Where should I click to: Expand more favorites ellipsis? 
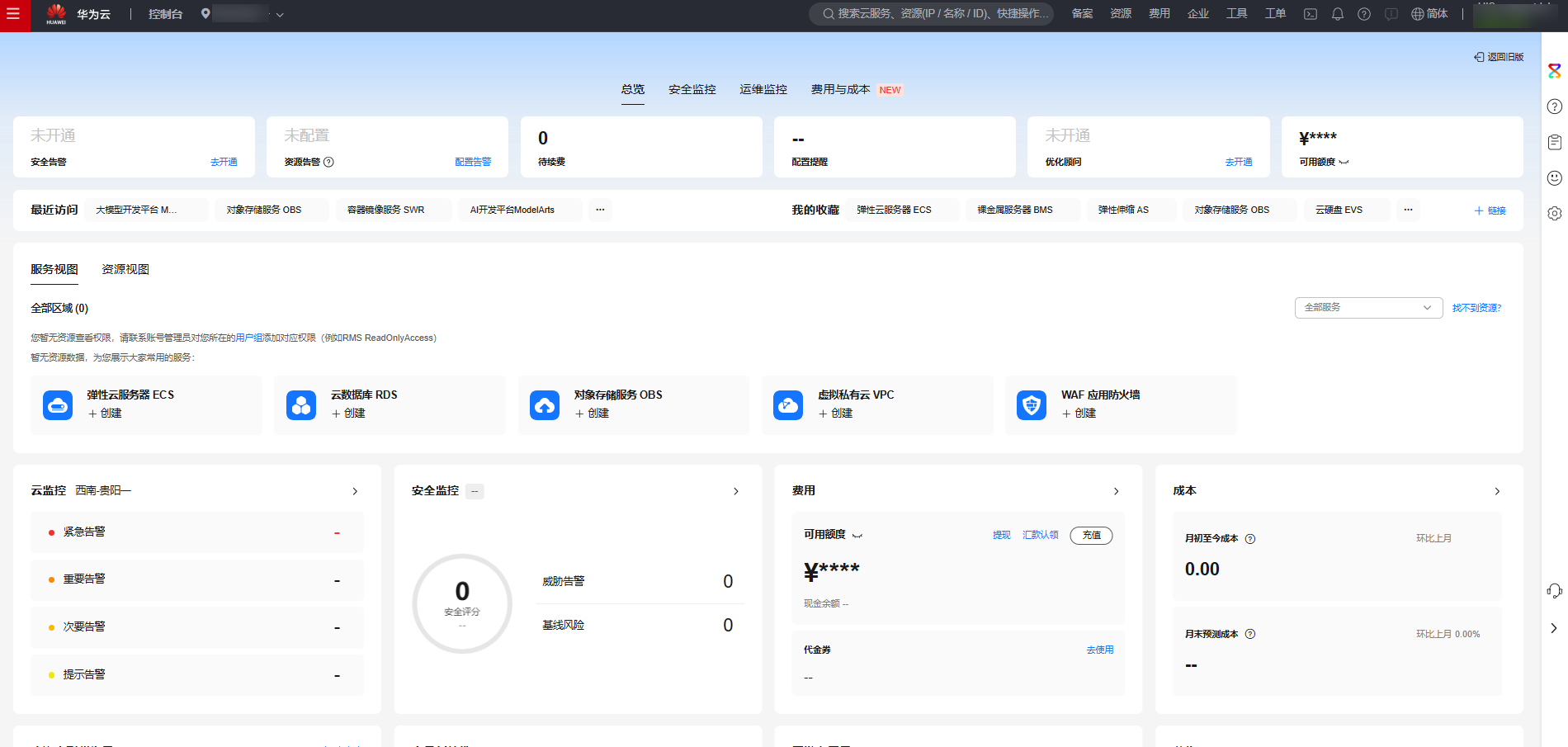click(1408, 210)
